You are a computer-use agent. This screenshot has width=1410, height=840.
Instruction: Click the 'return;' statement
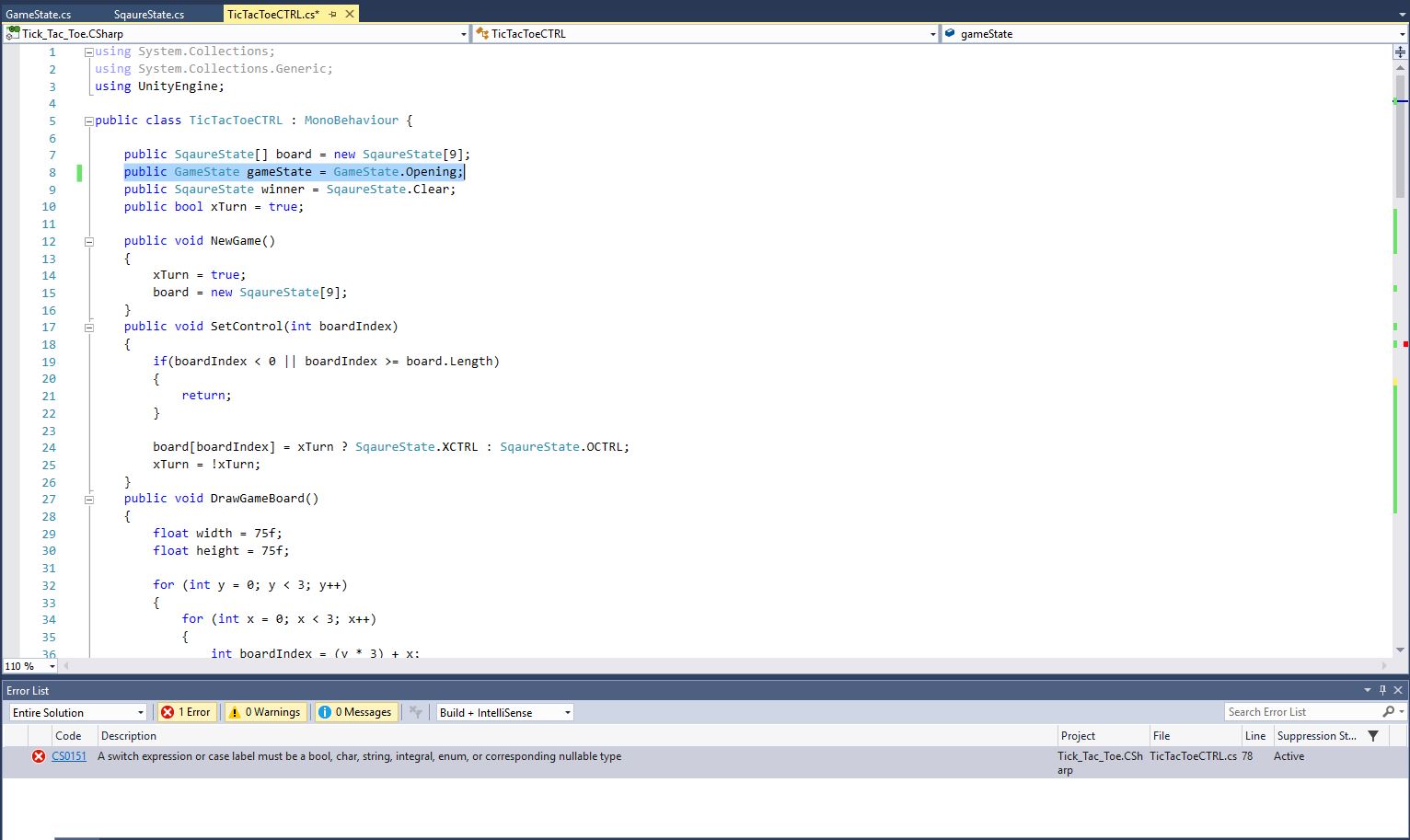(206, 396)
